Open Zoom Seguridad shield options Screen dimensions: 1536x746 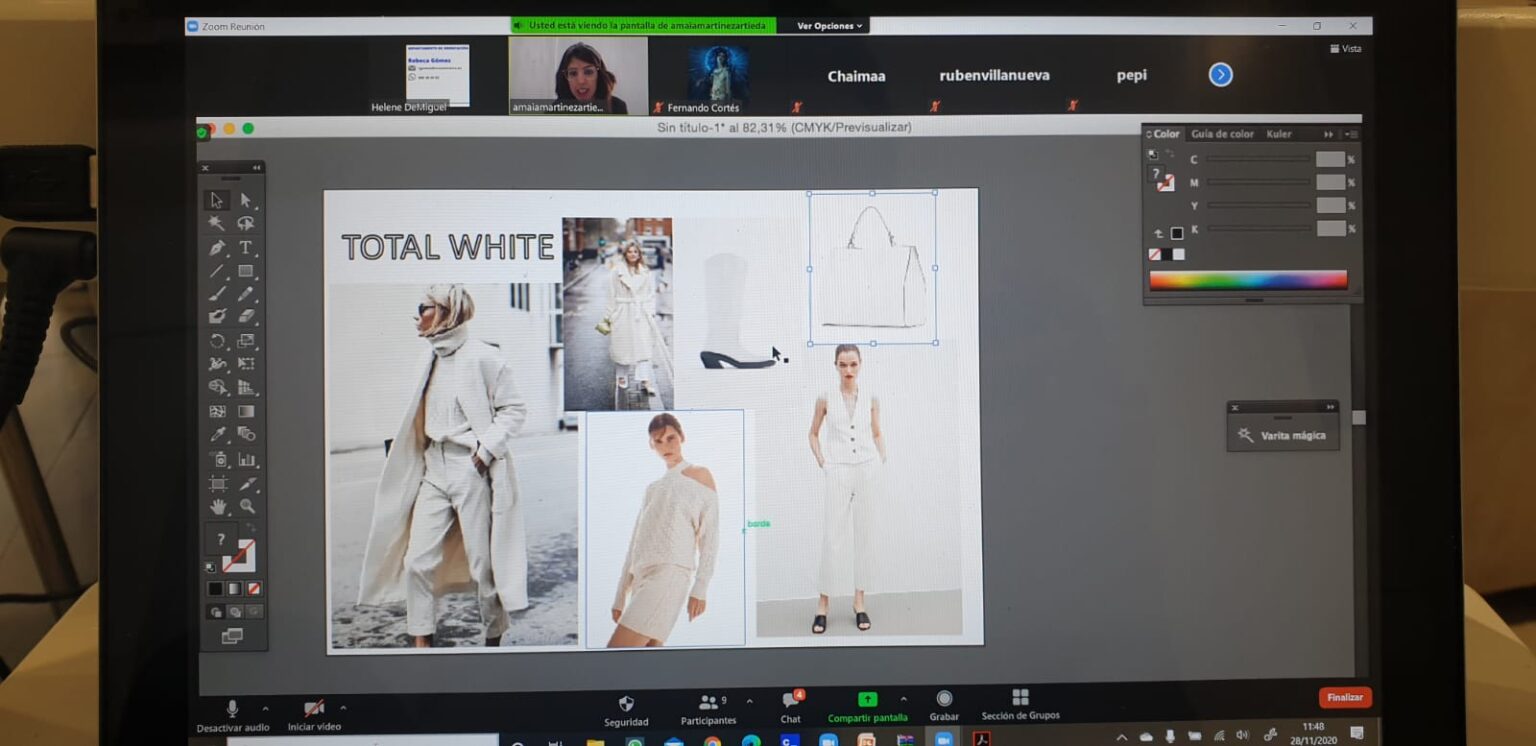click(626, 710)
